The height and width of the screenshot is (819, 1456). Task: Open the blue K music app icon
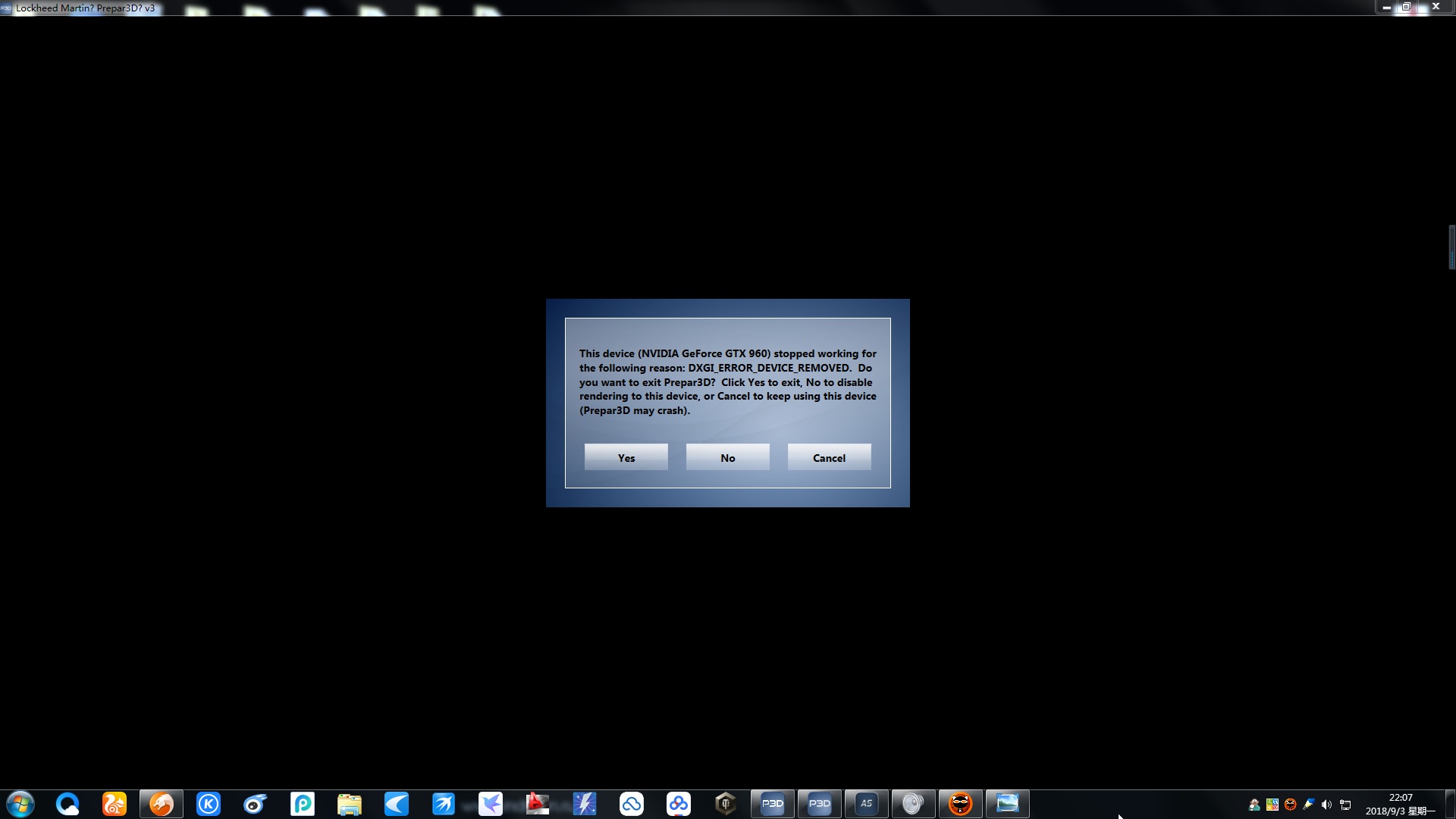pos(209,804)
